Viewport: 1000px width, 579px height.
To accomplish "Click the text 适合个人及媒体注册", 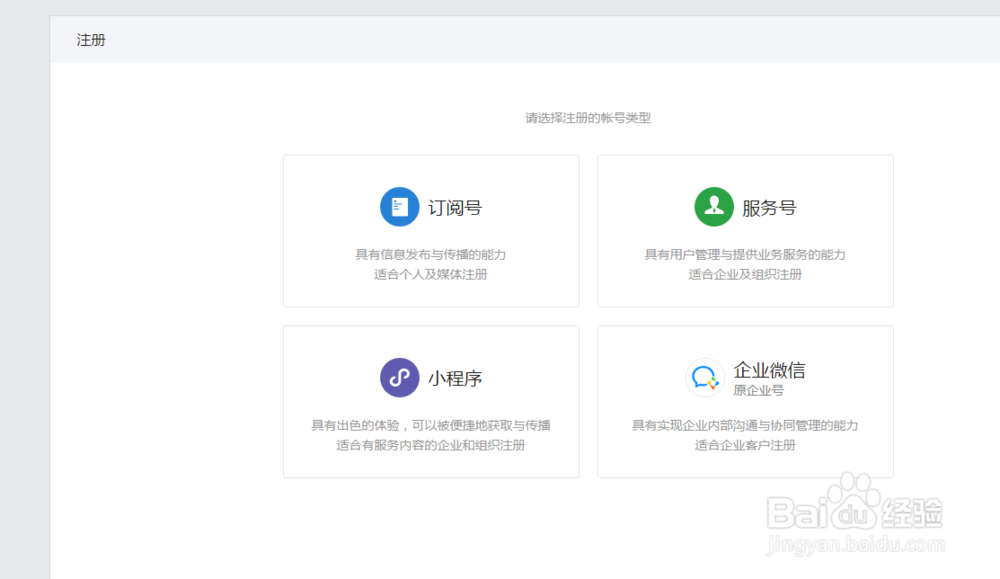I will pyautogui.click(x=430, y=274).
